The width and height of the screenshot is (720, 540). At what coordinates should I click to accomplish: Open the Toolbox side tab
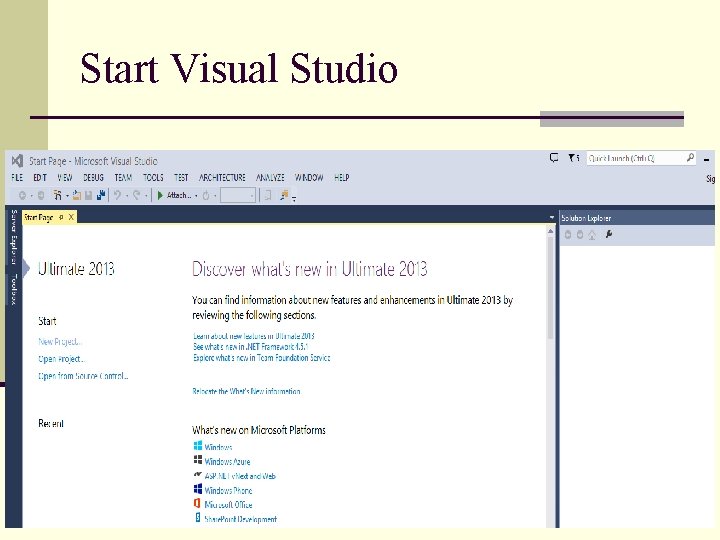(14, 290)
